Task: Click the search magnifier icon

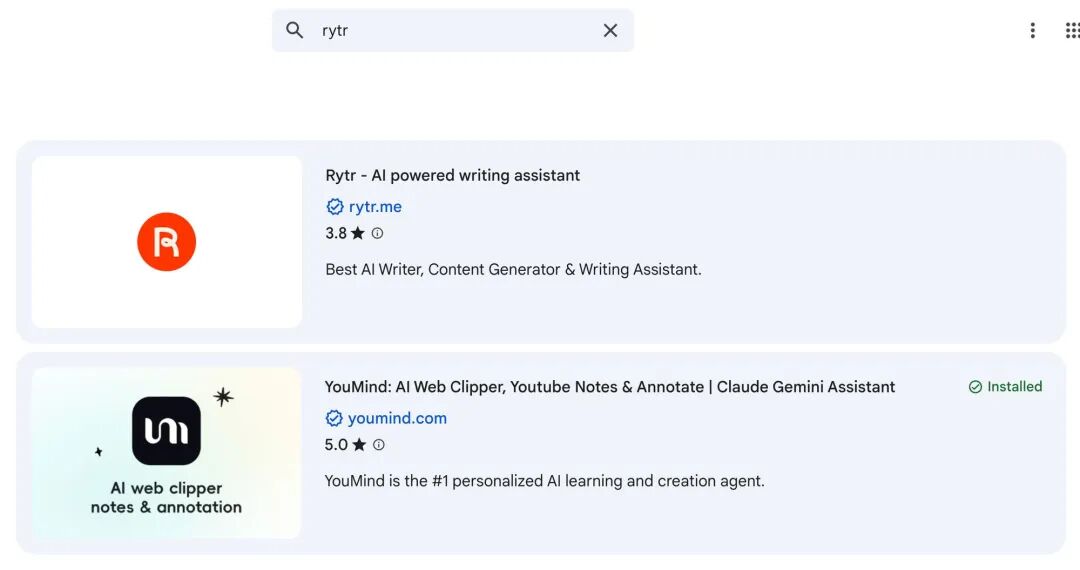Action: (x=294, y=30)
